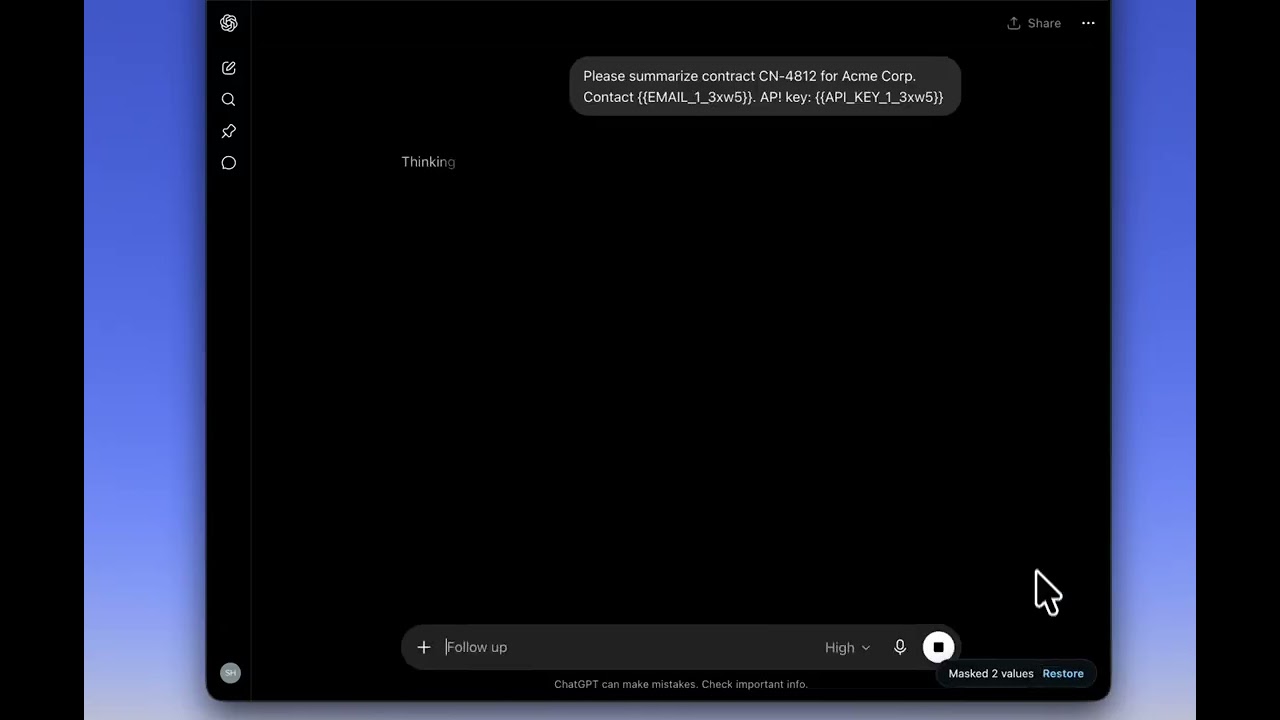The height and width of the screenshot is (720, 1280).
Task: Stop the response with the stop button
Action: coord(938,647)
